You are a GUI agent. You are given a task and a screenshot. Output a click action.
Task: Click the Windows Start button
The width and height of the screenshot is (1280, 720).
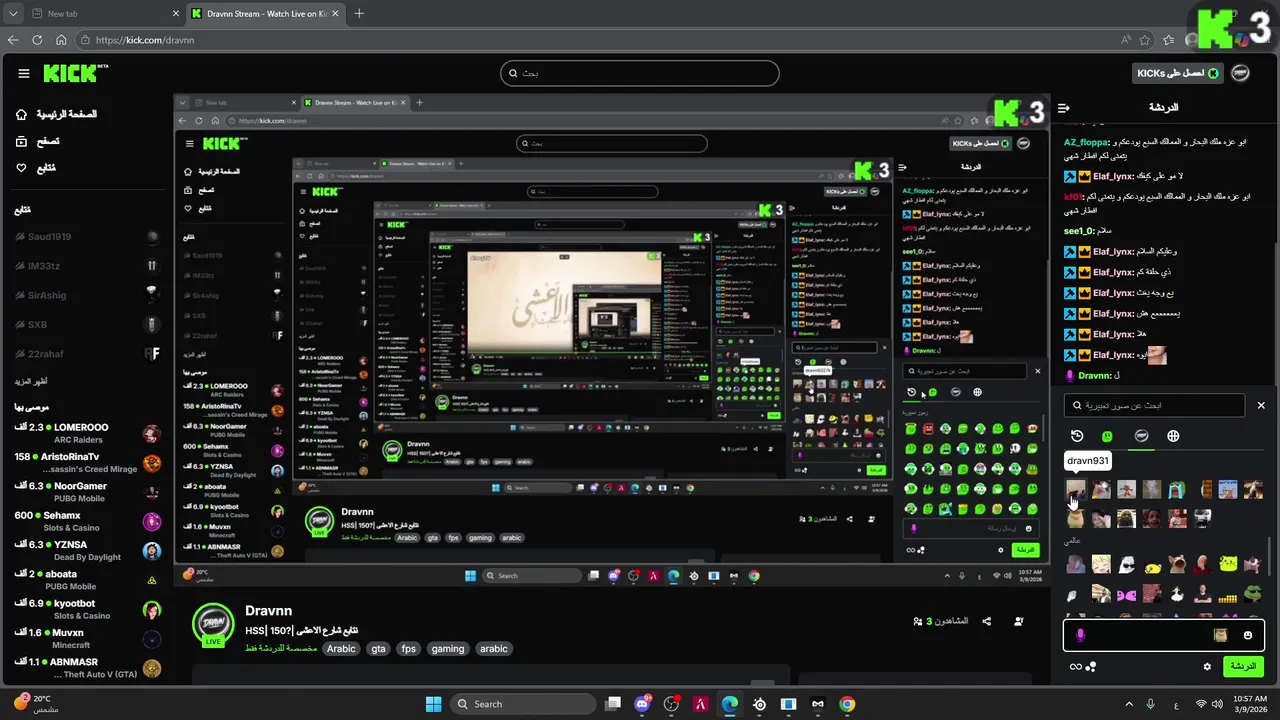pyautogui.click(x=433, y=704)
